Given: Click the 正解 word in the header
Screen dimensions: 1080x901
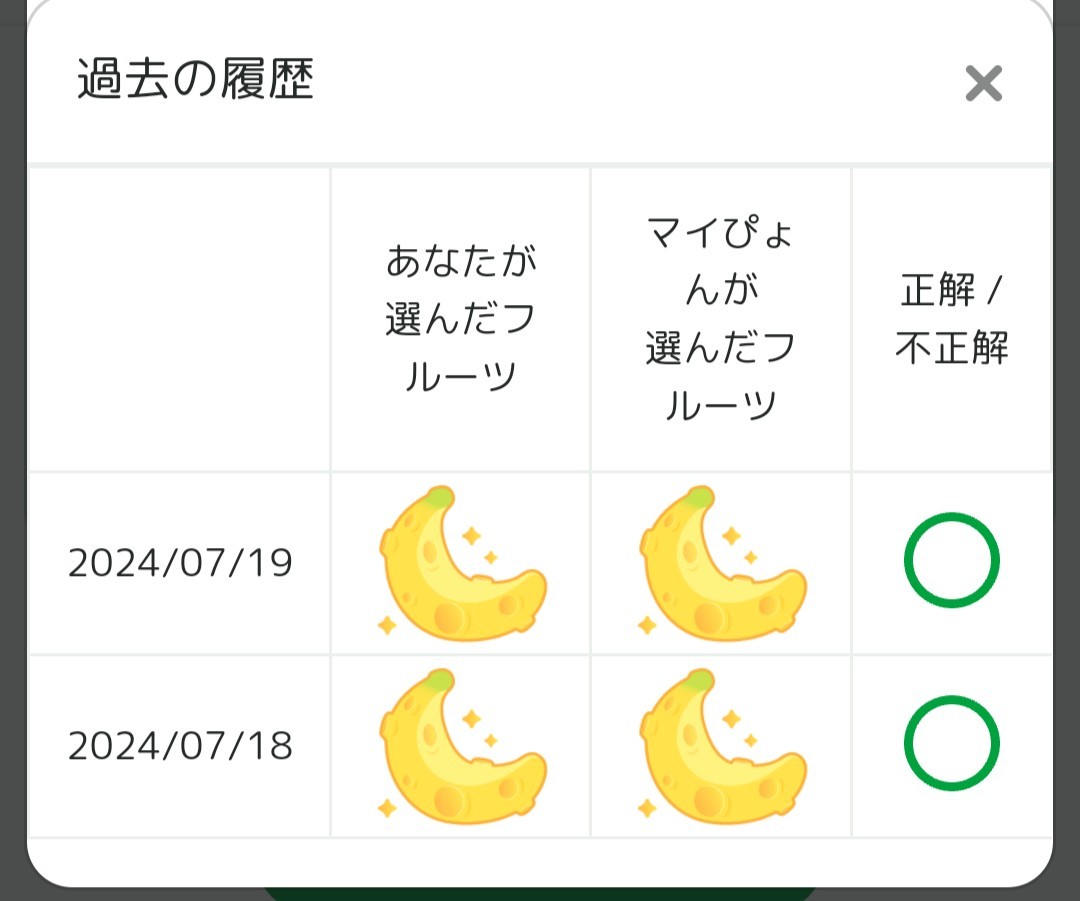Looking at the screenshot, I should pos(937,291).
